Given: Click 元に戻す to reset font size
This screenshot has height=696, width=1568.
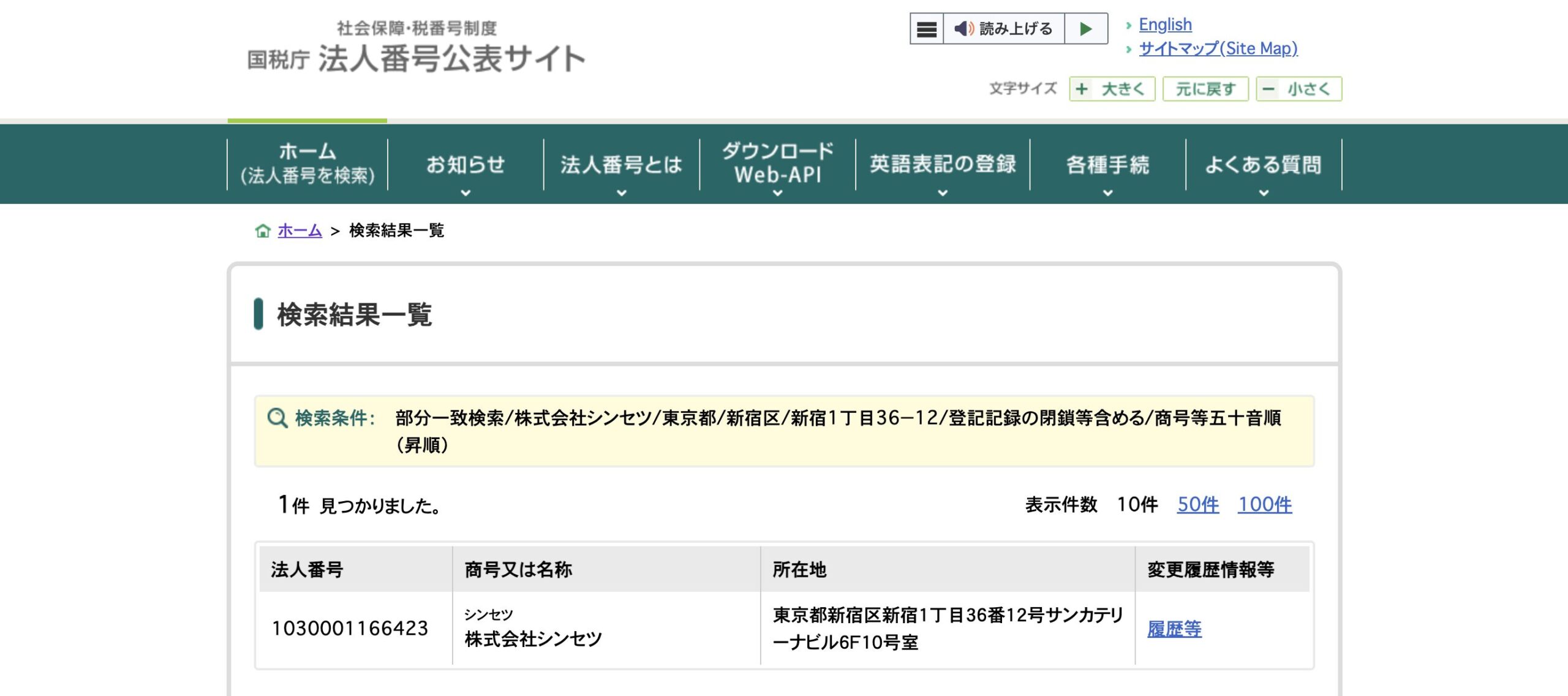Looking at the screenshot, I should click(1205, 89).
